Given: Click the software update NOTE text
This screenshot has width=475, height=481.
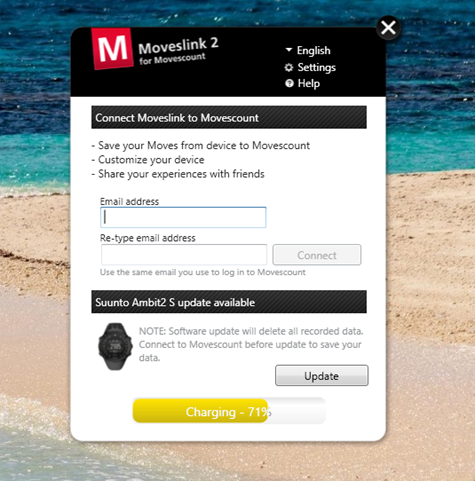Looking at the screenshot, I should [x=251, y=344].
